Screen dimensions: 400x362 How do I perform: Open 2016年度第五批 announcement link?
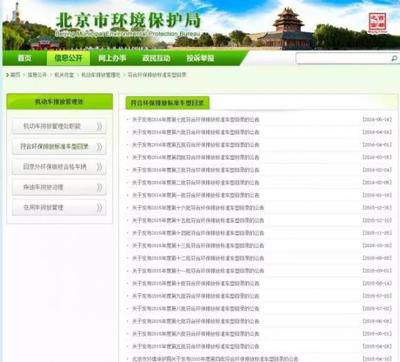tap(196, 145)
